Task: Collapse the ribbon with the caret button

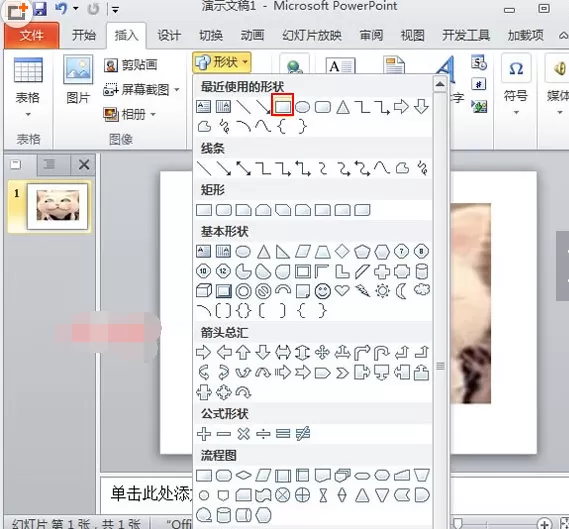Action: [563, 35]
